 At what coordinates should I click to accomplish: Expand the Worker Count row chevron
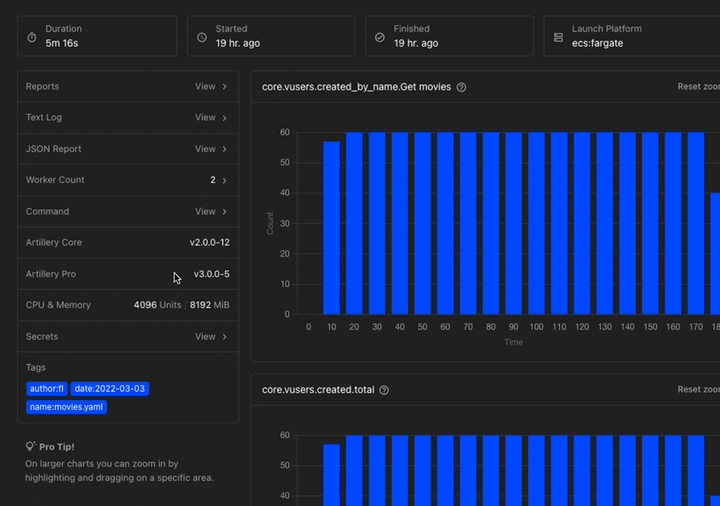pyautogui.click(x=224, y=180)
